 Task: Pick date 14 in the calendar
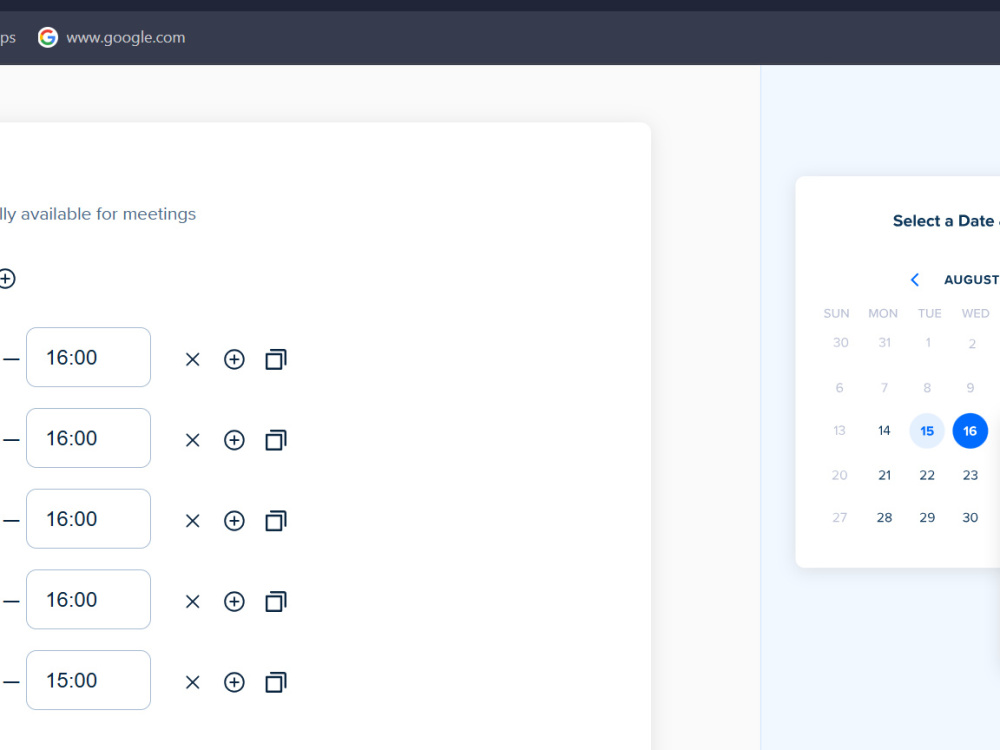884,430
